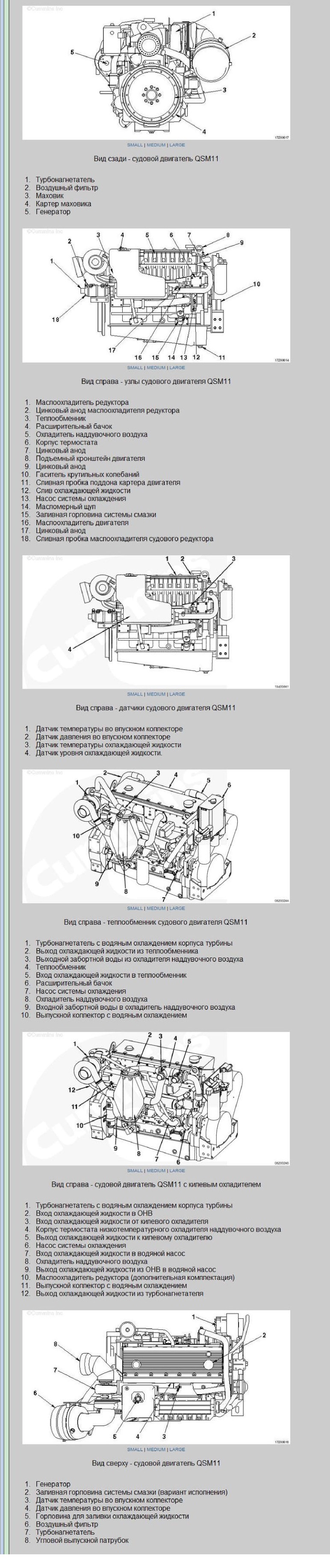Click item 'Выход охлаждающей жидкости к килевому охладителю'
Viewport: 330px width, 1568px height.
[124, 1238]
